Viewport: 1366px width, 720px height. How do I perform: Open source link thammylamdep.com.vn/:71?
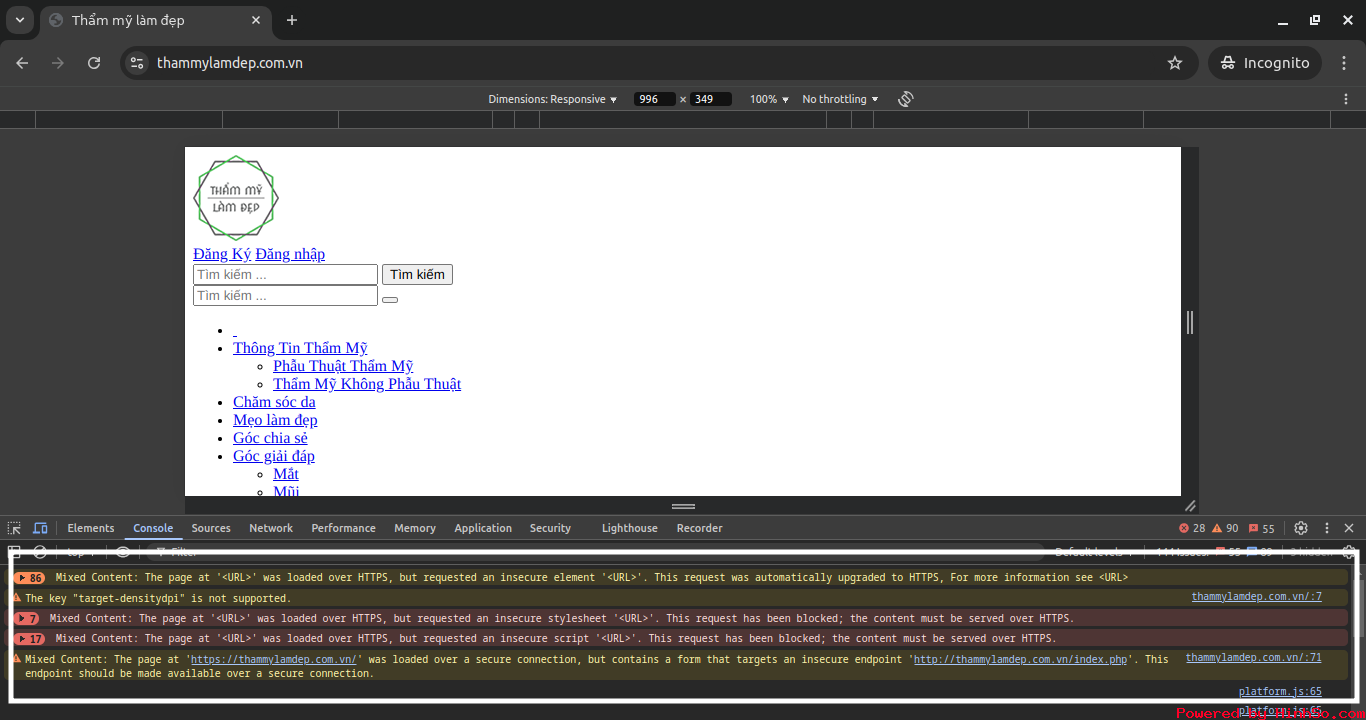1253,658
